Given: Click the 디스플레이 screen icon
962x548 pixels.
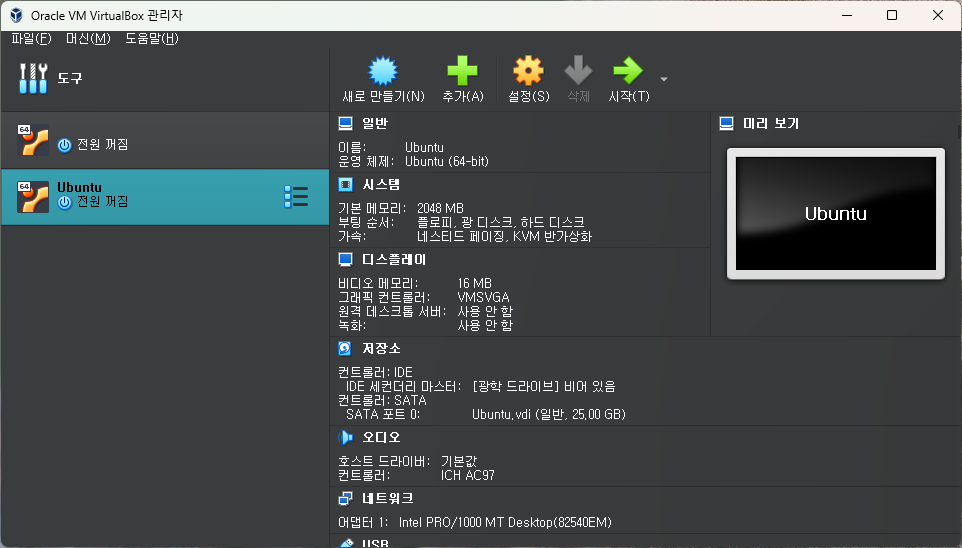Looking at the screenshot, I should coord(345,260).
